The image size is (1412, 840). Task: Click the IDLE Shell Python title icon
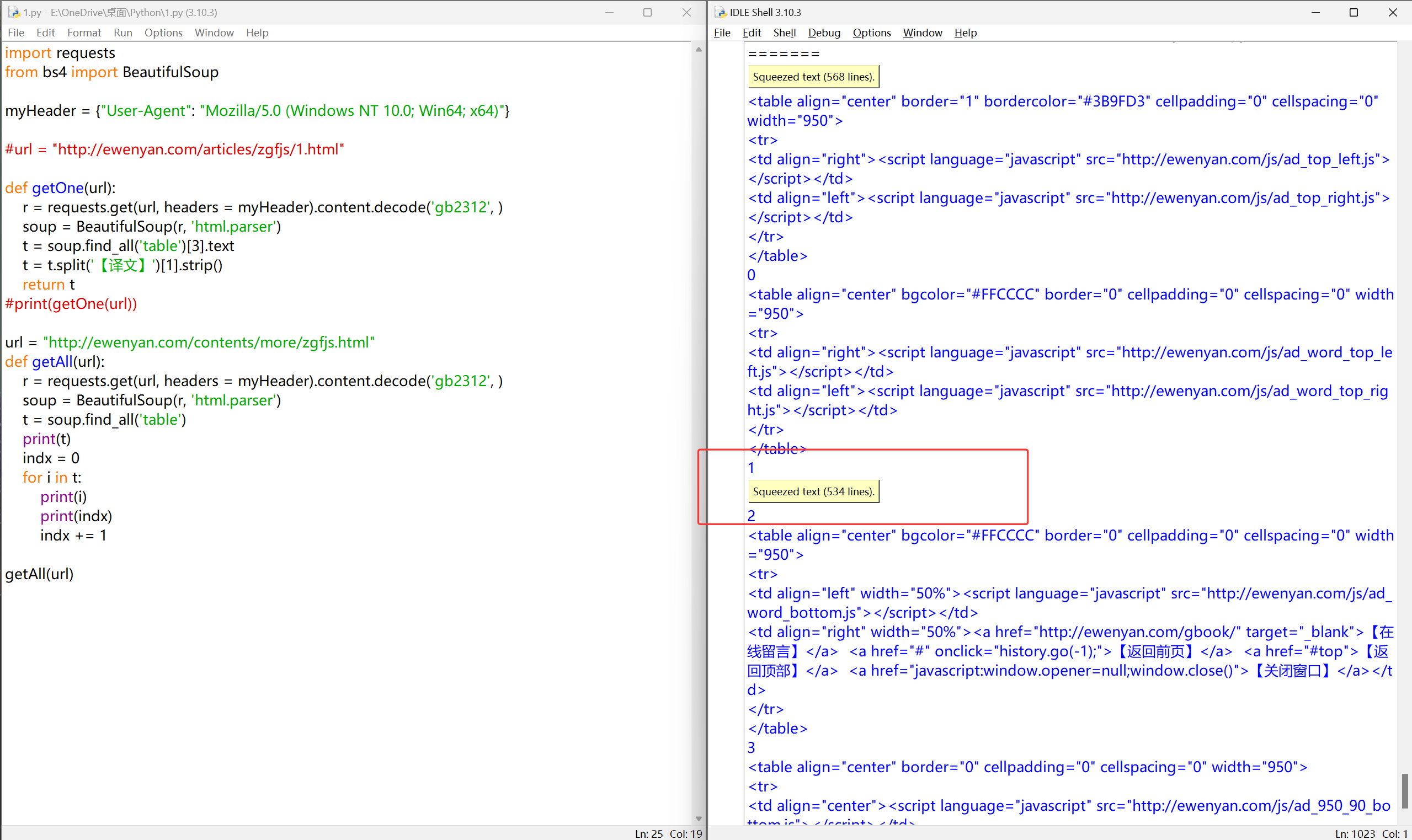tap(720, 12)
